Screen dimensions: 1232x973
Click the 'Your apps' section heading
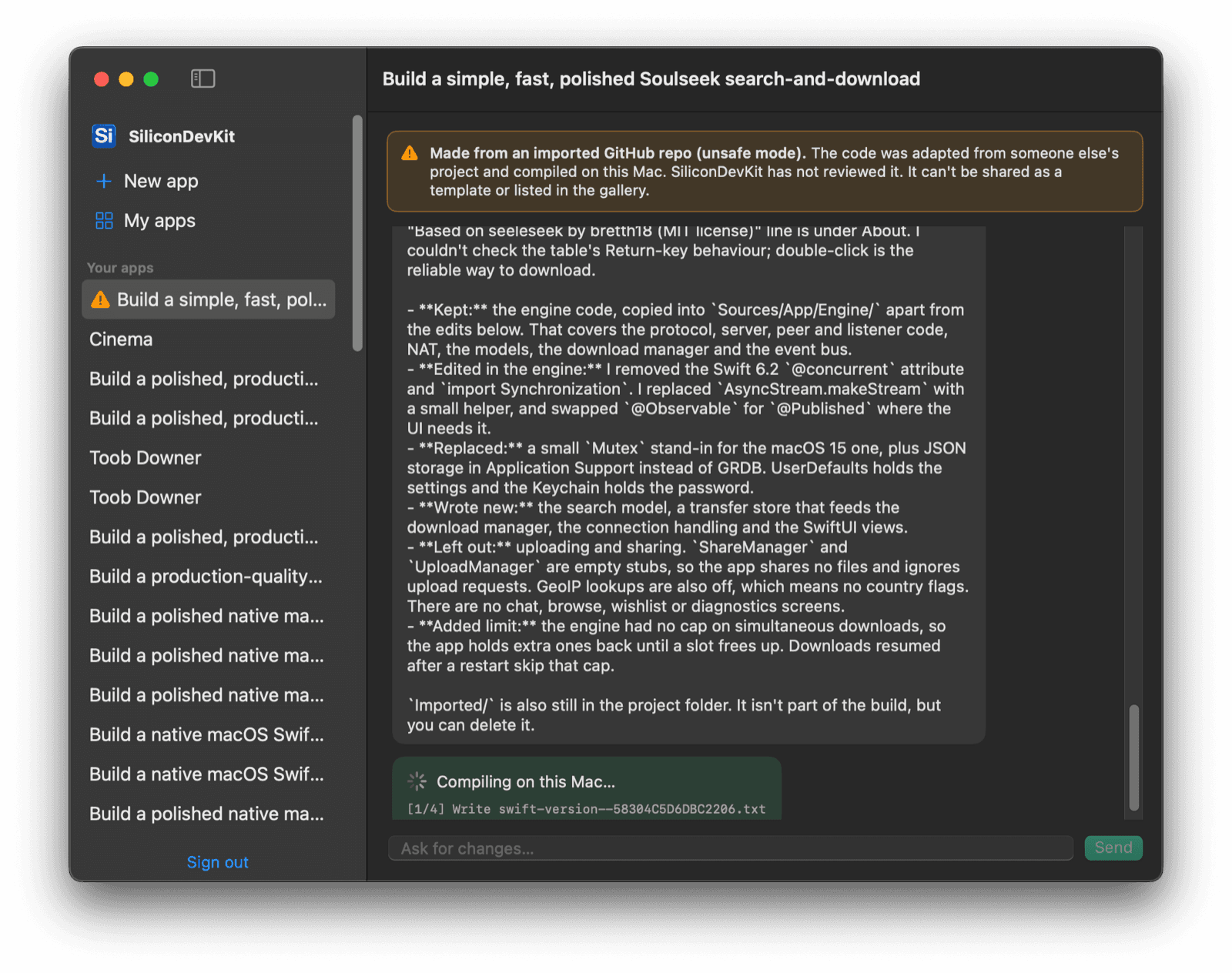tap(120, 268)
